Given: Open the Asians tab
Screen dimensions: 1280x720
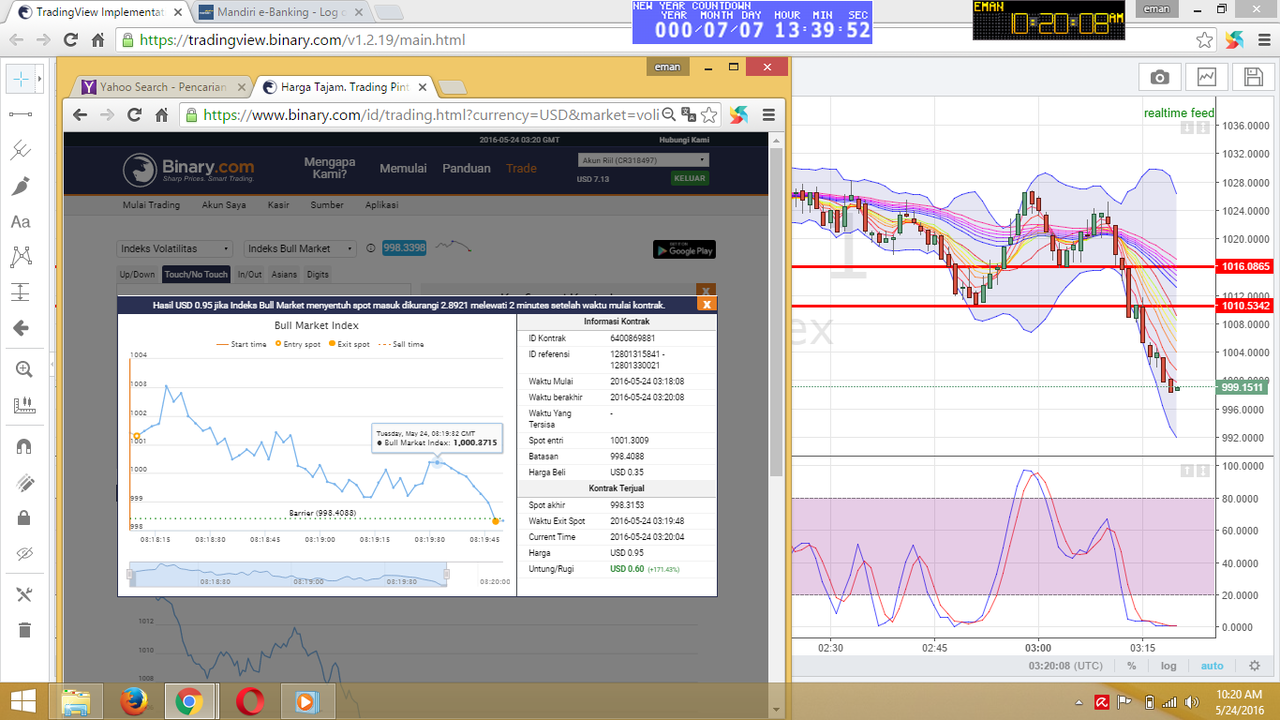Looking at the screenshot, I should pos(285,274).
